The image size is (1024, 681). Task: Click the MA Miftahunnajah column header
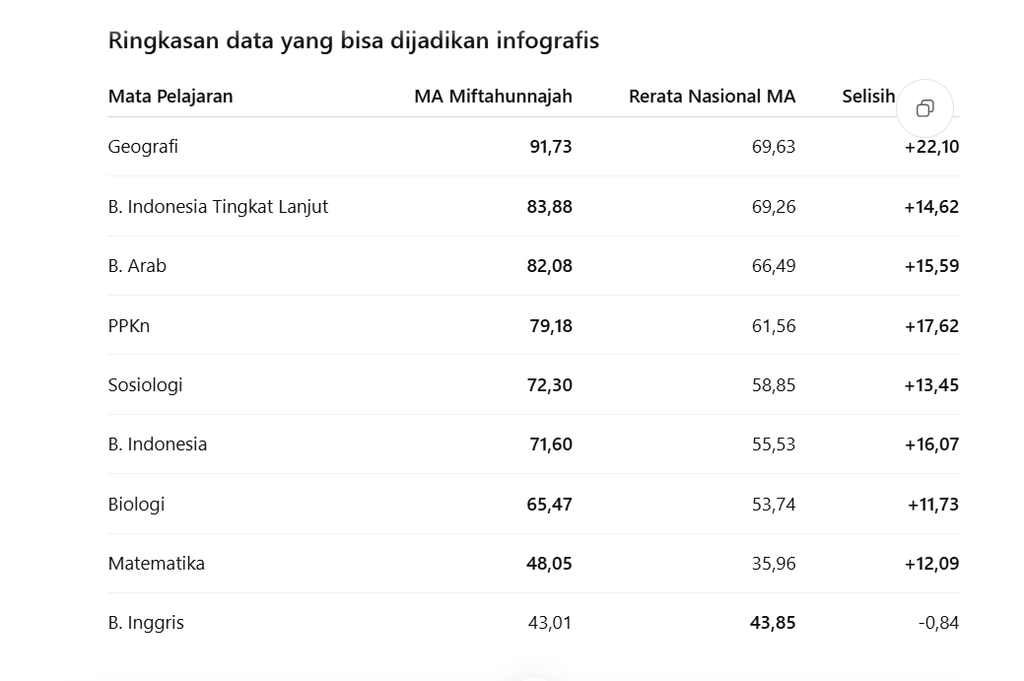493,97
